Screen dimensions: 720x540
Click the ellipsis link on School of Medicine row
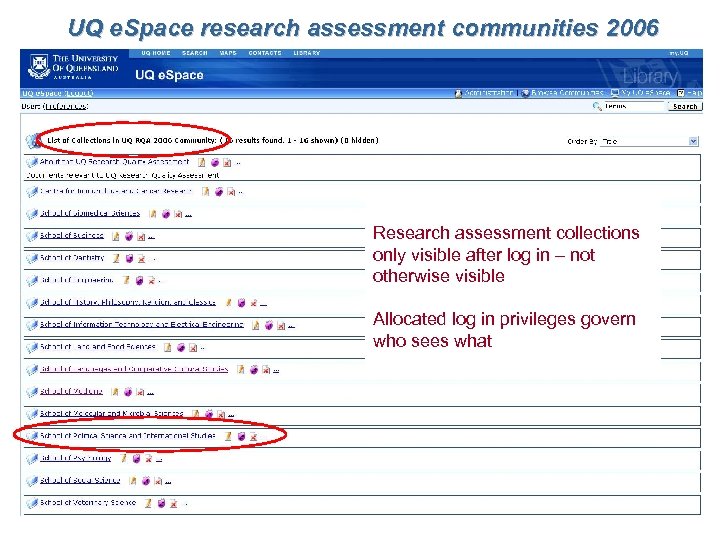tap(151, 393)
